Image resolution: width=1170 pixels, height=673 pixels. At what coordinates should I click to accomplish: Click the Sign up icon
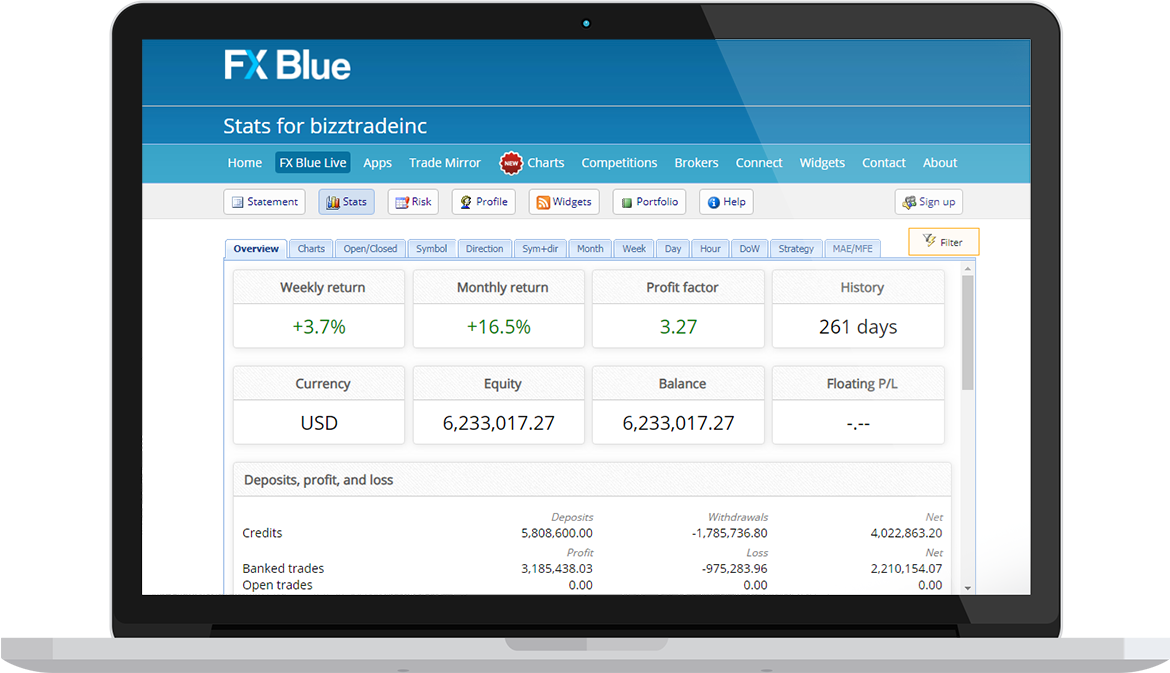coord(909,202)
